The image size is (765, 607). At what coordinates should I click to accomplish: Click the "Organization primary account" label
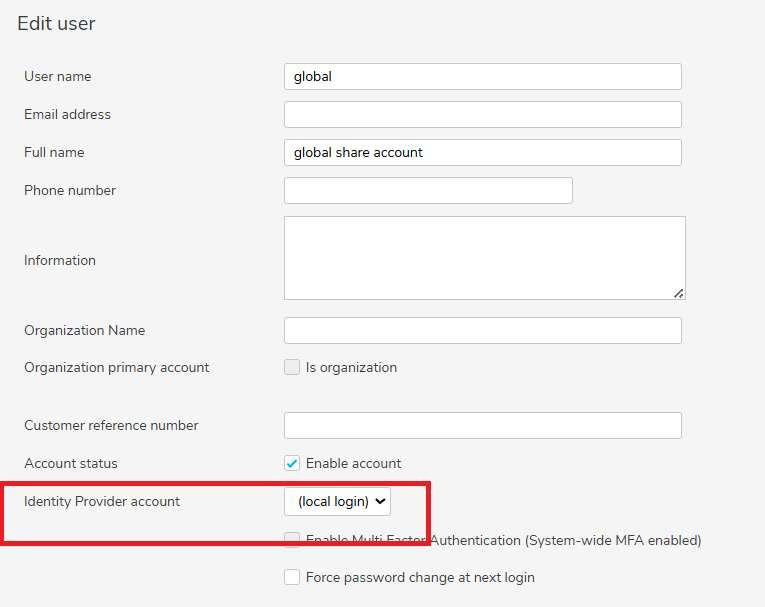(117, 367)
